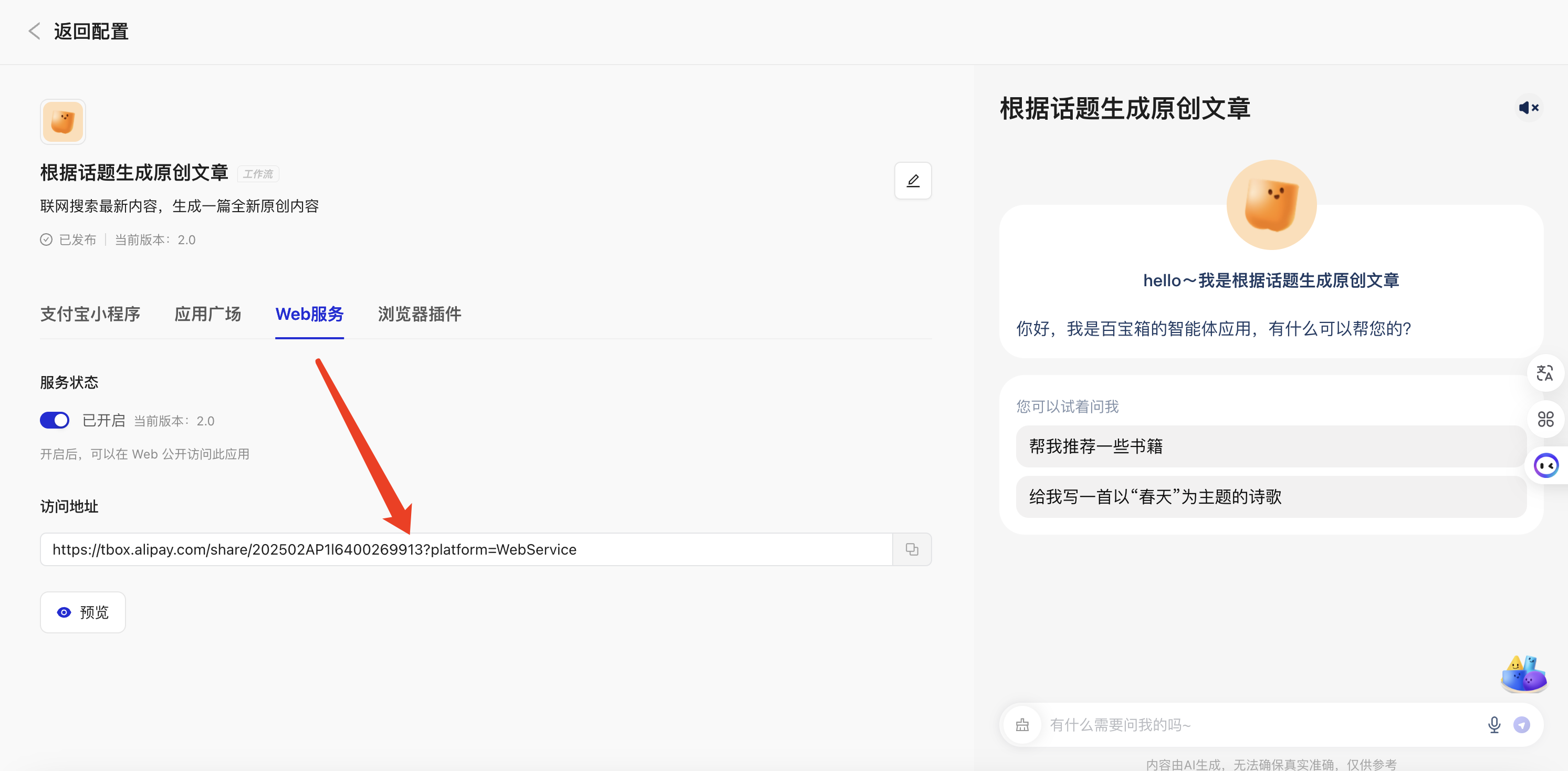The width and height of the screenshot is (1568, 771).
Task: Open the four-circle apps grid icon
Action: tap(1545, 419)
